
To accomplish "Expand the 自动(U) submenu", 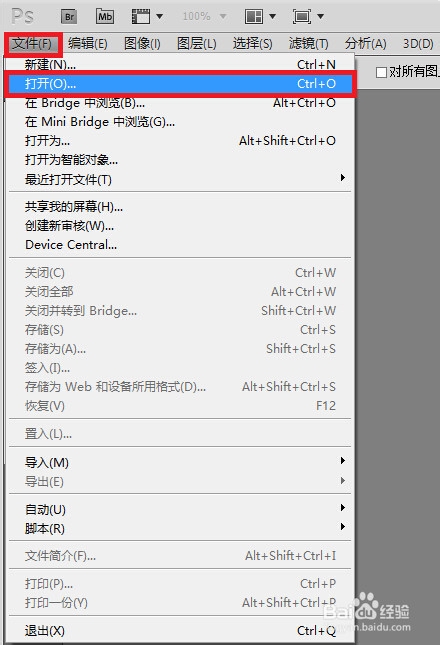I will pos(180,509).
